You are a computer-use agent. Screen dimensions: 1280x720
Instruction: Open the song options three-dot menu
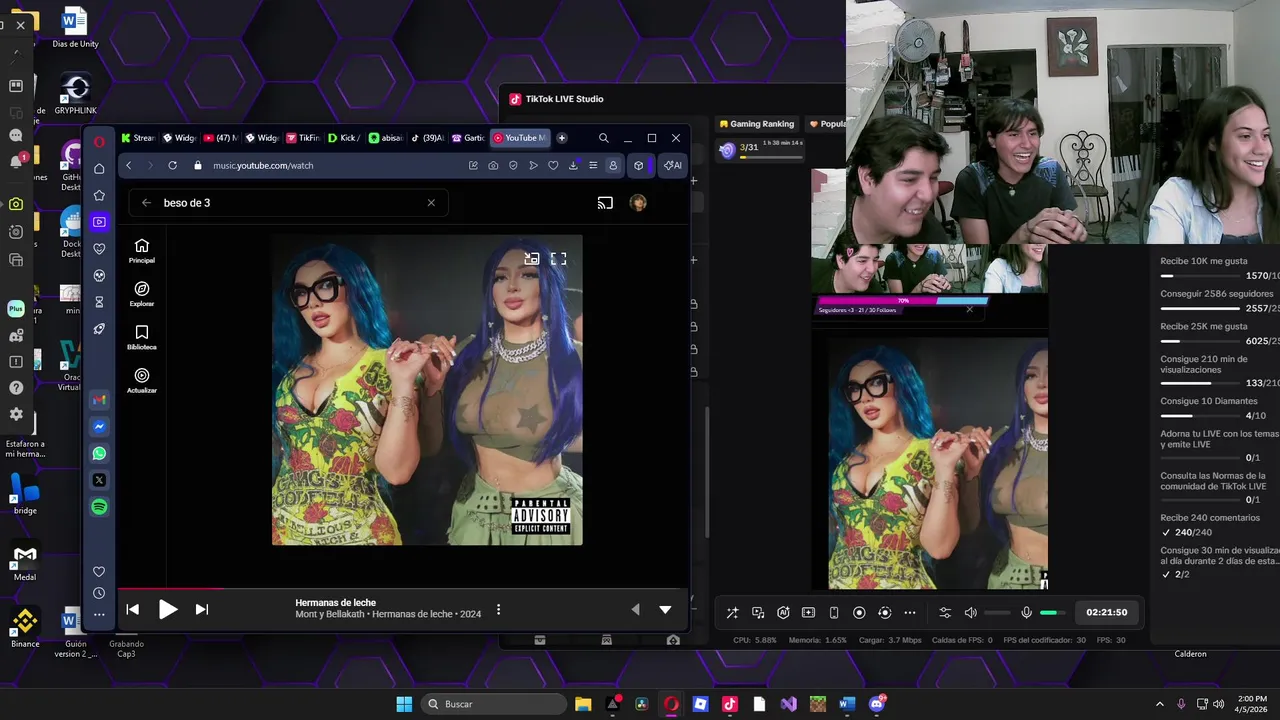pyautogui.click(x=498, y=609)
